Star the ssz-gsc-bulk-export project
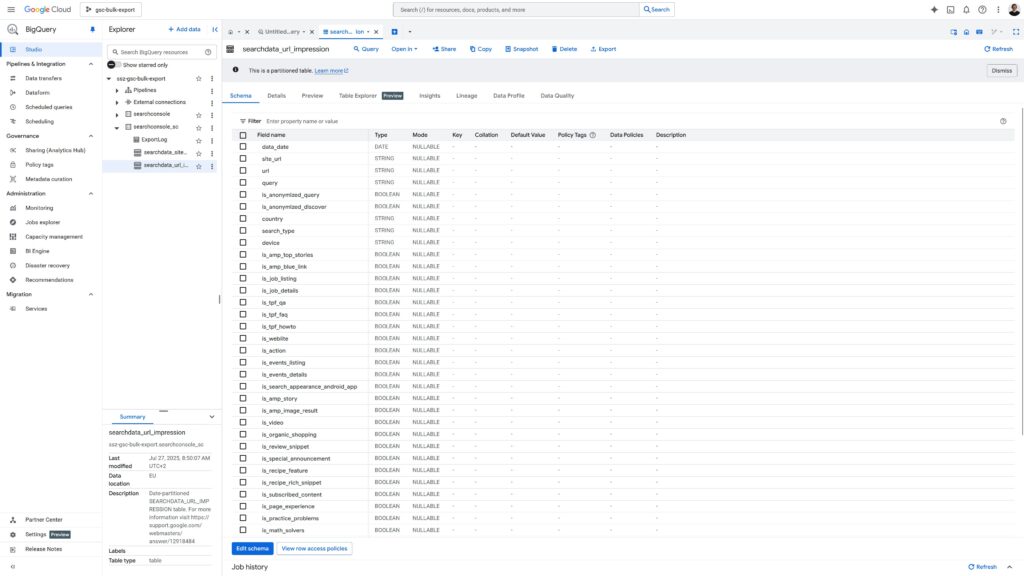 tap(199, 78)
